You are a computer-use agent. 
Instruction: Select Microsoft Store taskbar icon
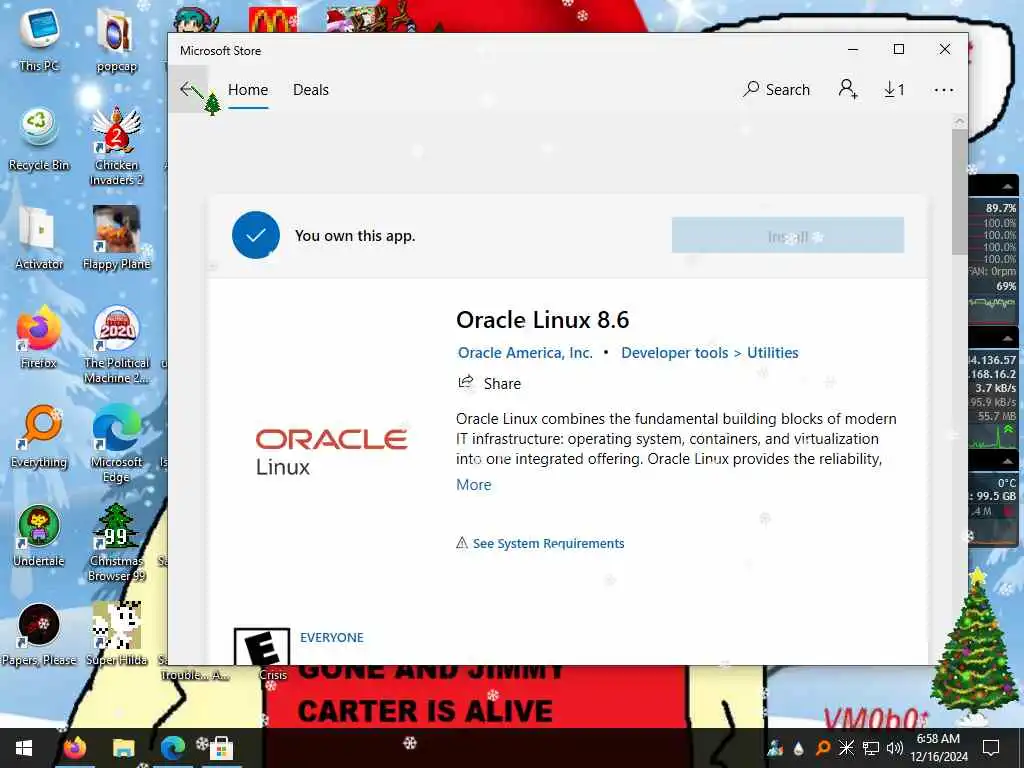click(221, 748)
